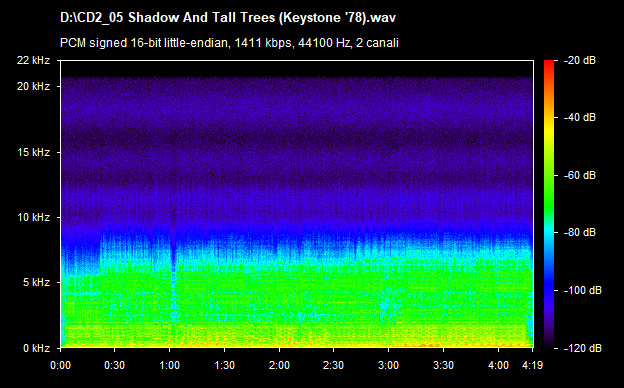Click the -80 dB legend label

pyautogui.click(x=580, y=232)
